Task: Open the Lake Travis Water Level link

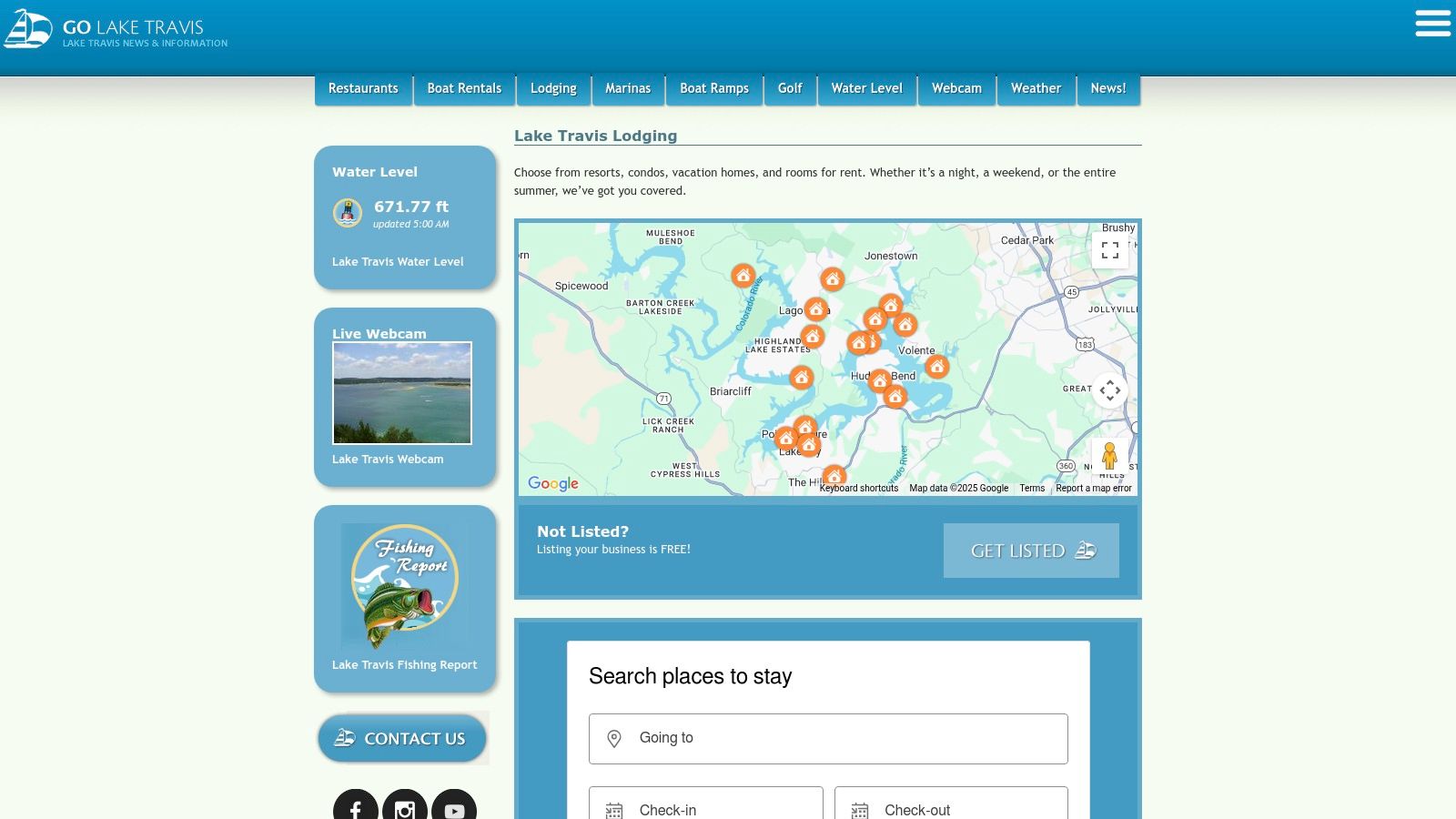Action: (398, 261)
